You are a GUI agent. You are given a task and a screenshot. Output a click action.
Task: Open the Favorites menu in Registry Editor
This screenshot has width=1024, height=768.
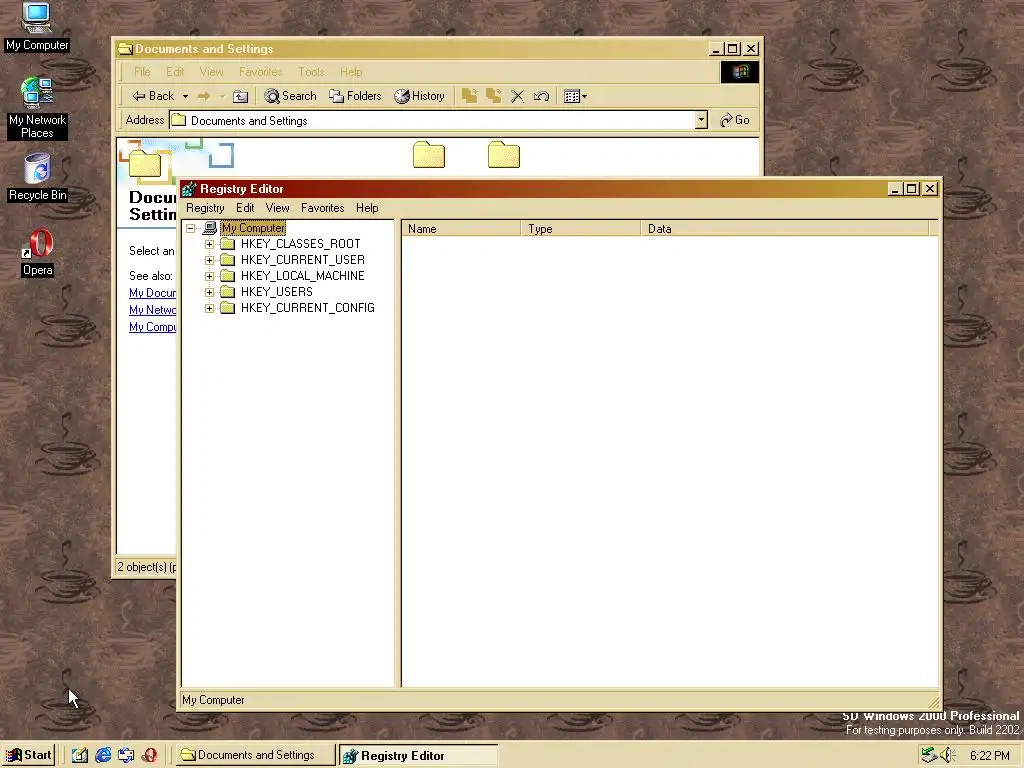pos(322,208)
